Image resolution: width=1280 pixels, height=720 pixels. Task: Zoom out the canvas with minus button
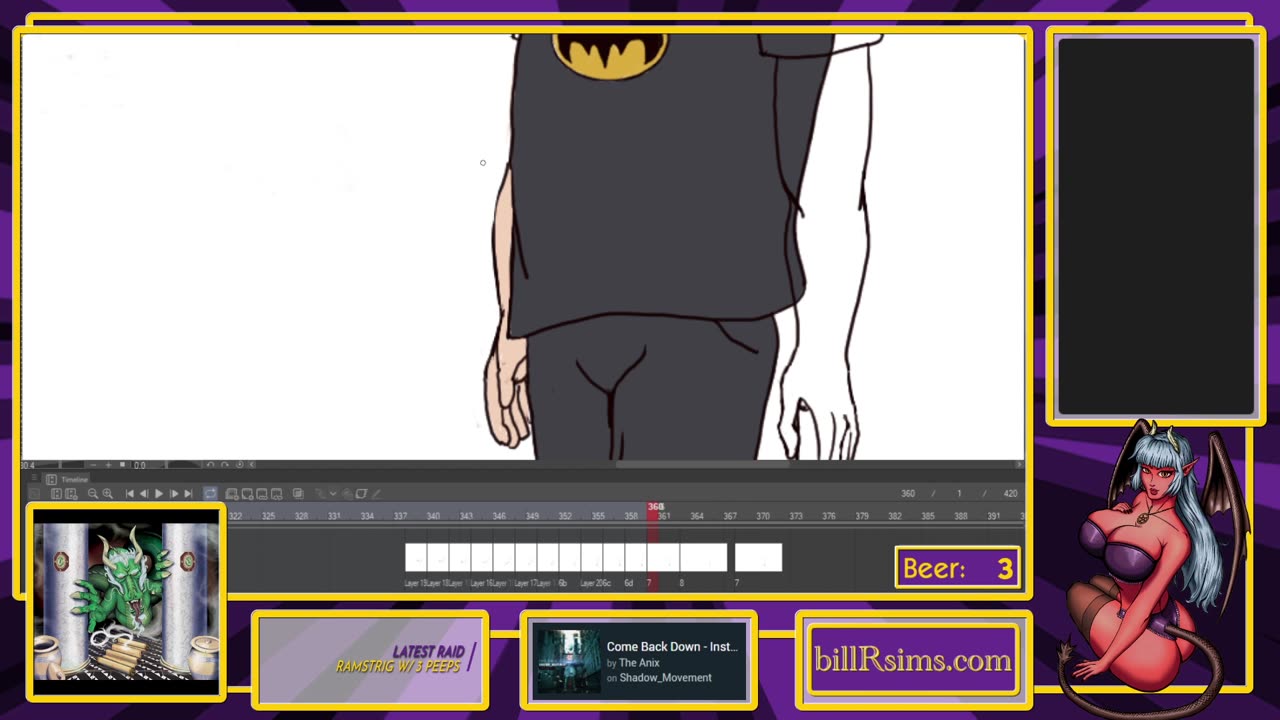pos(94,465)
